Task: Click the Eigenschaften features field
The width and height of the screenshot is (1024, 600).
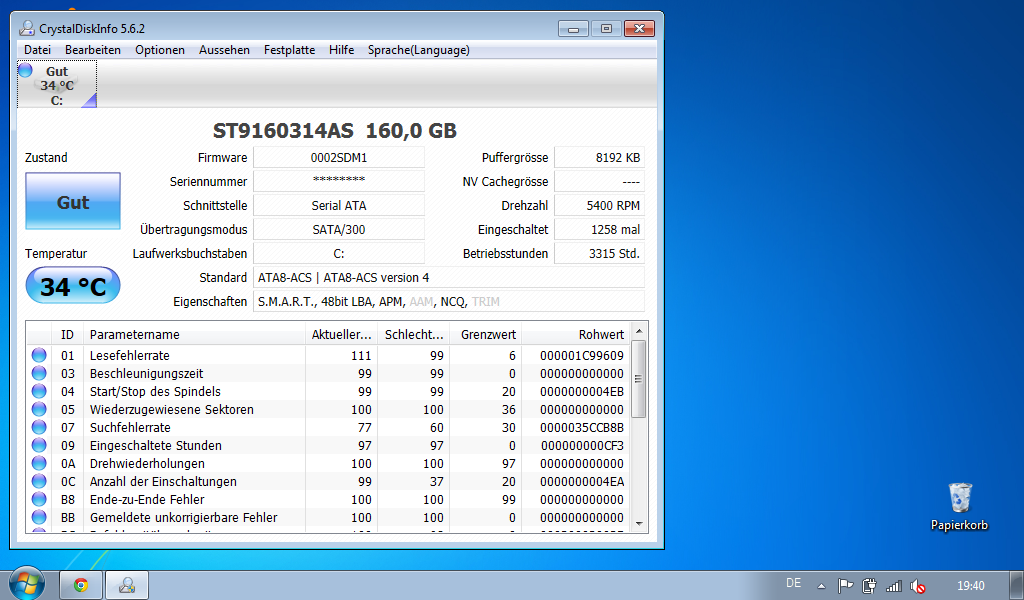Action: tap(449, 302)
